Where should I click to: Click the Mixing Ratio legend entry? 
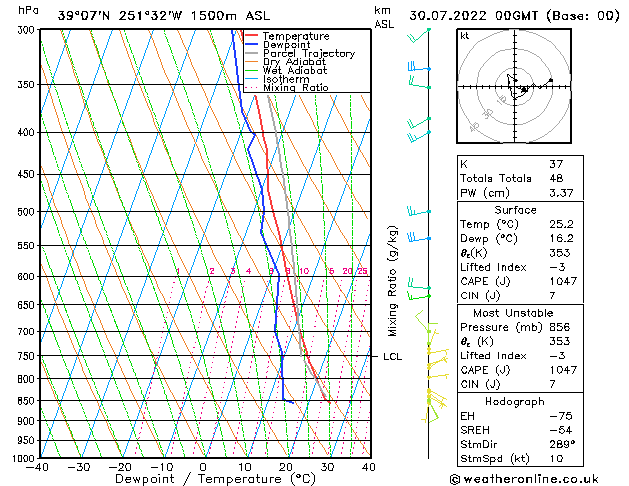tap(287, 87)
